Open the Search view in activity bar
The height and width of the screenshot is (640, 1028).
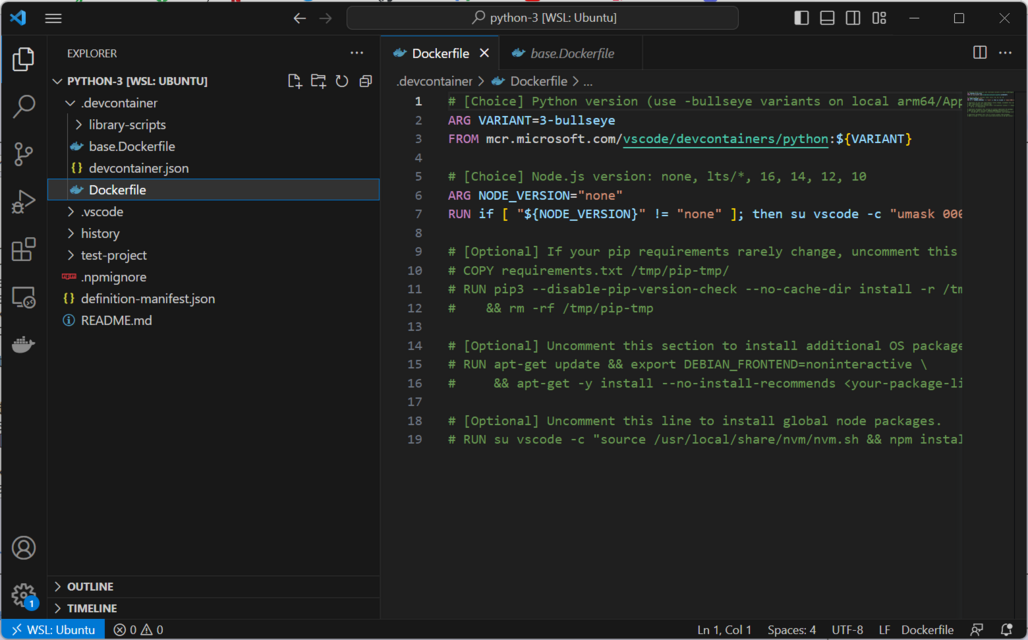tap(24, 106)
